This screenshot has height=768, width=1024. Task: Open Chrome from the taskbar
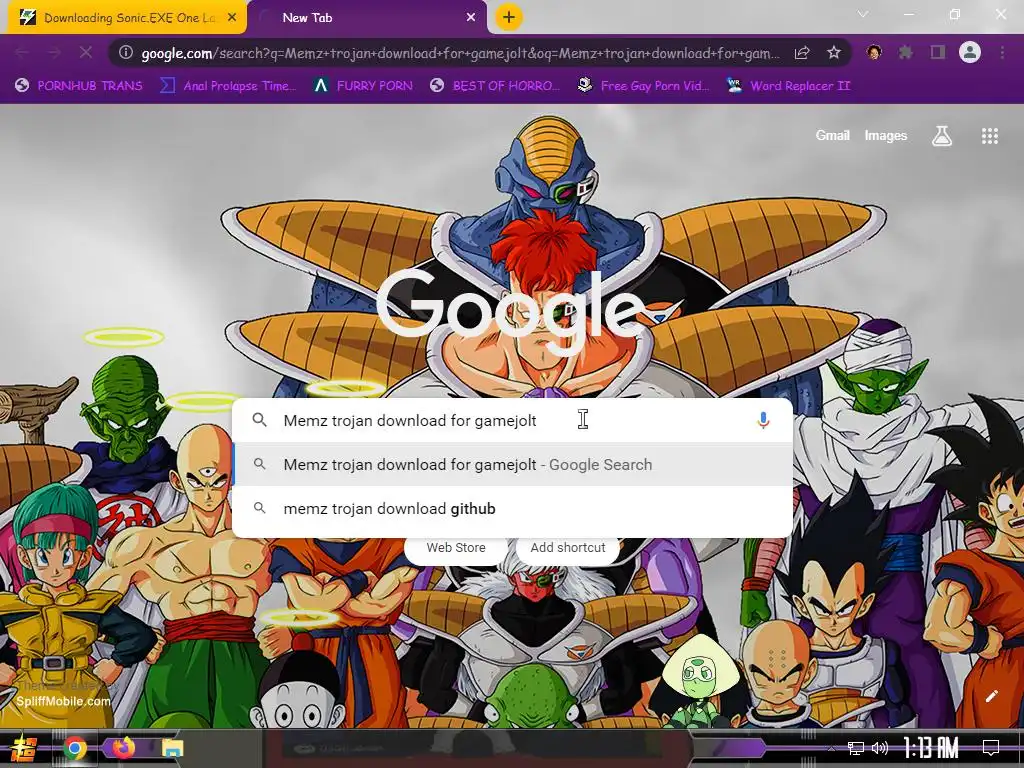point(75,748)
